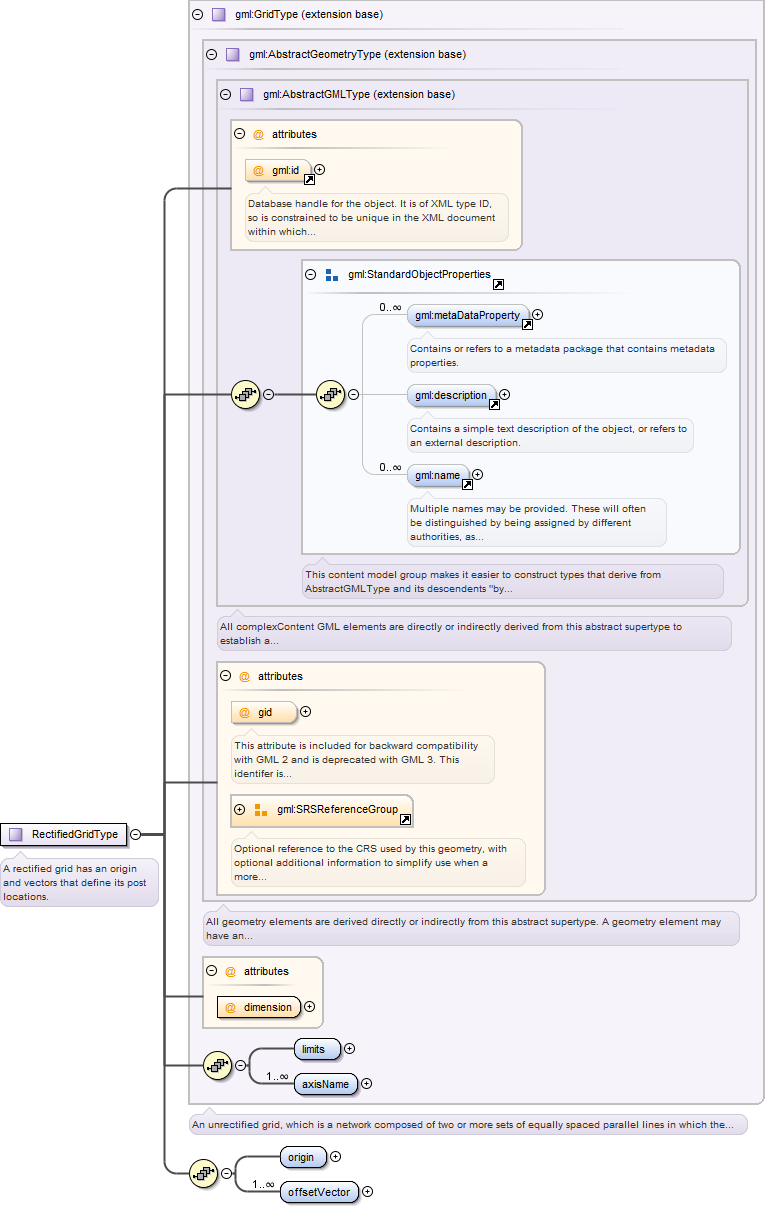Collapse attributes group containing gml:id

coord(239,134)
